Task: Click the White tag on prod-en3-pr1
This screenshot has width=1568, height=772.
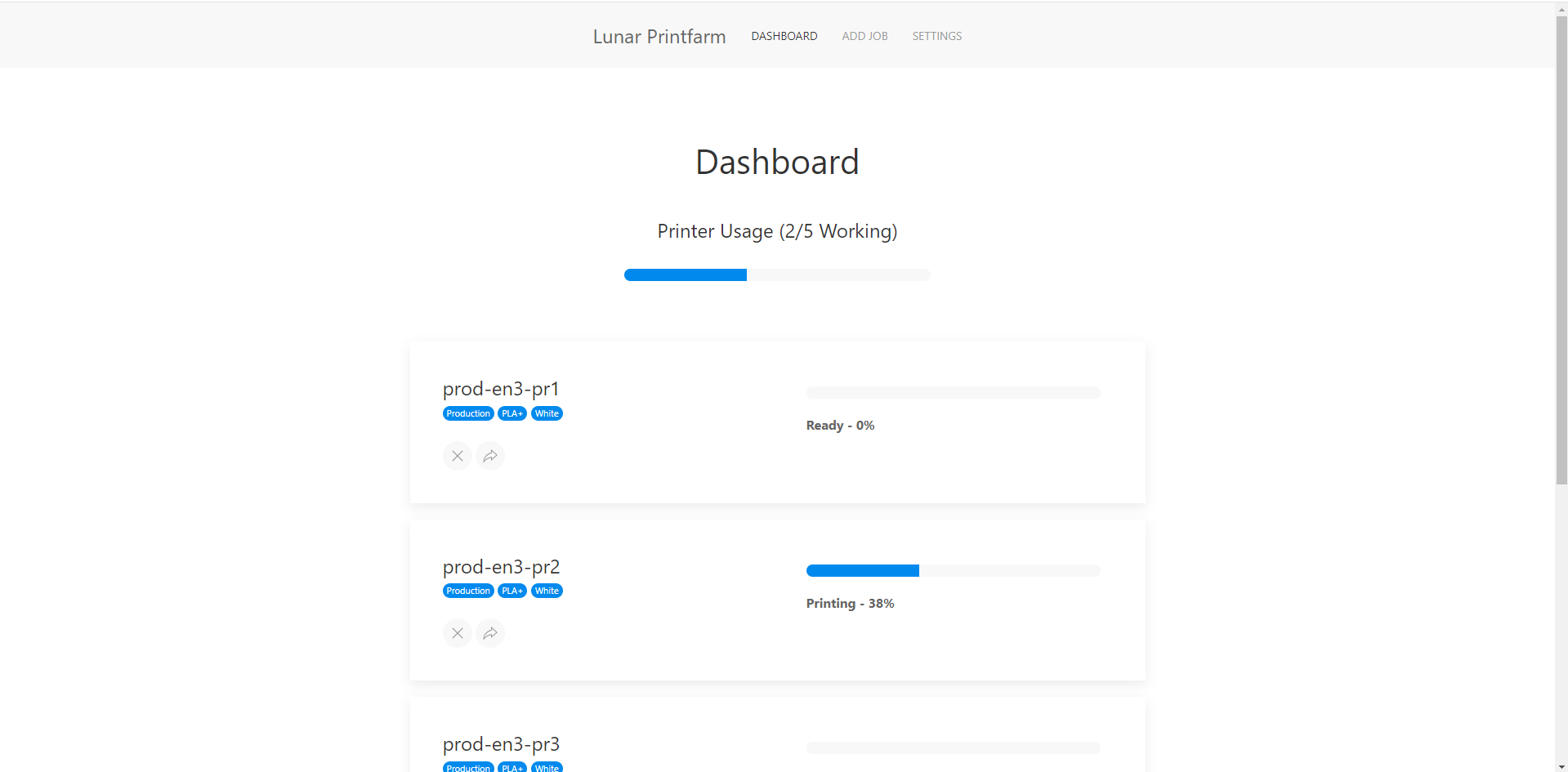Action: click(x=547, y=413)
